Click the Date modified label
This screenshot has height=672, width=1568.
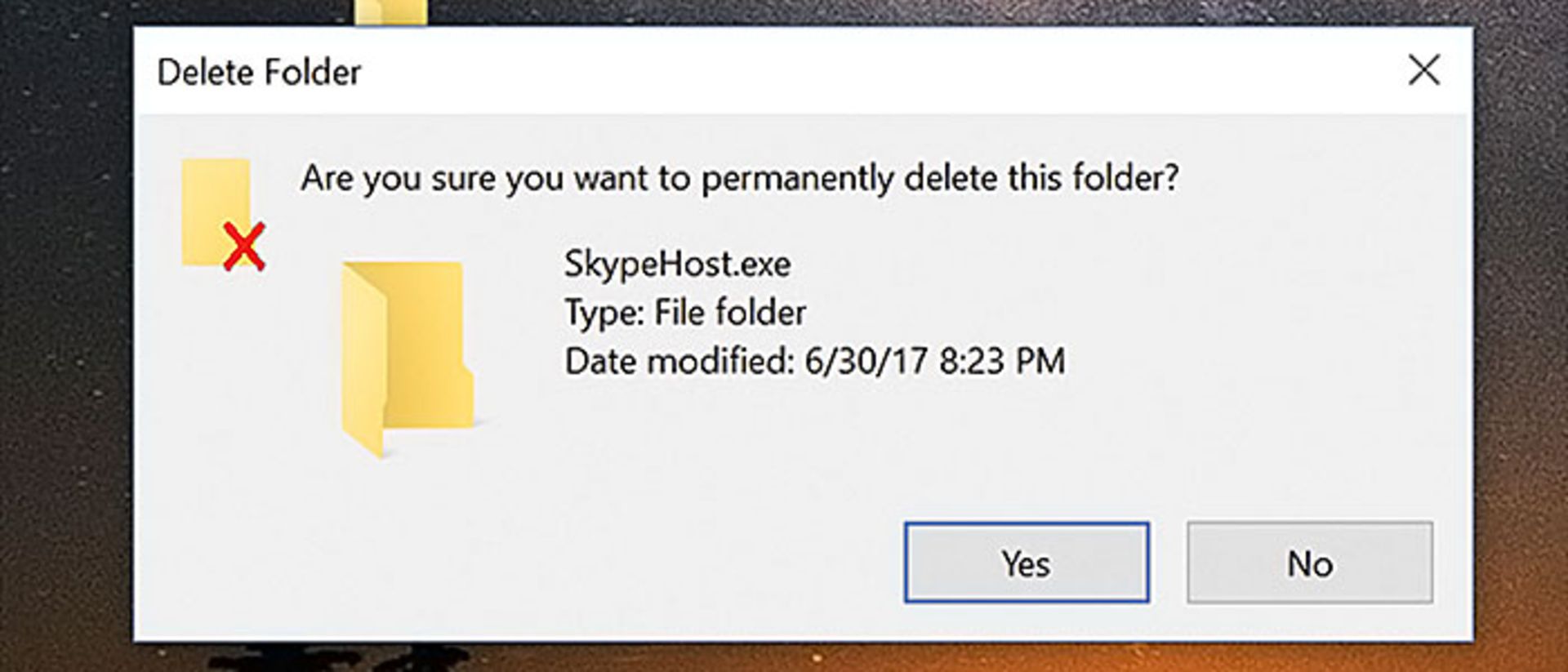[679, 361]
